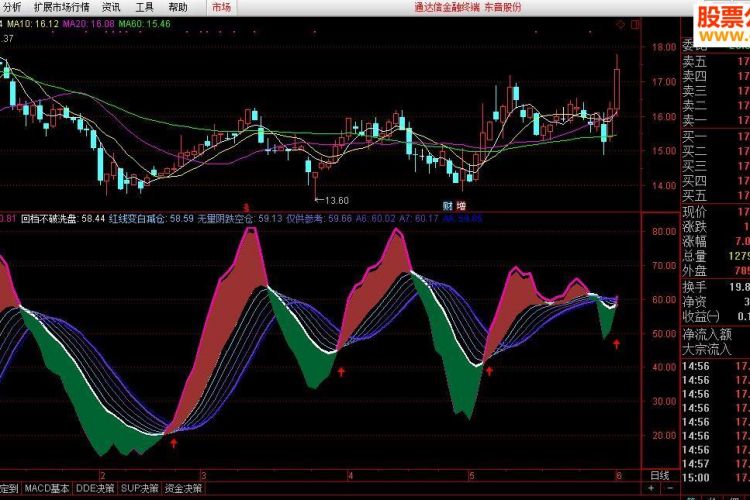Open the 日线 period selector
This screenshot has width=750, height=500.
point(660,475)
